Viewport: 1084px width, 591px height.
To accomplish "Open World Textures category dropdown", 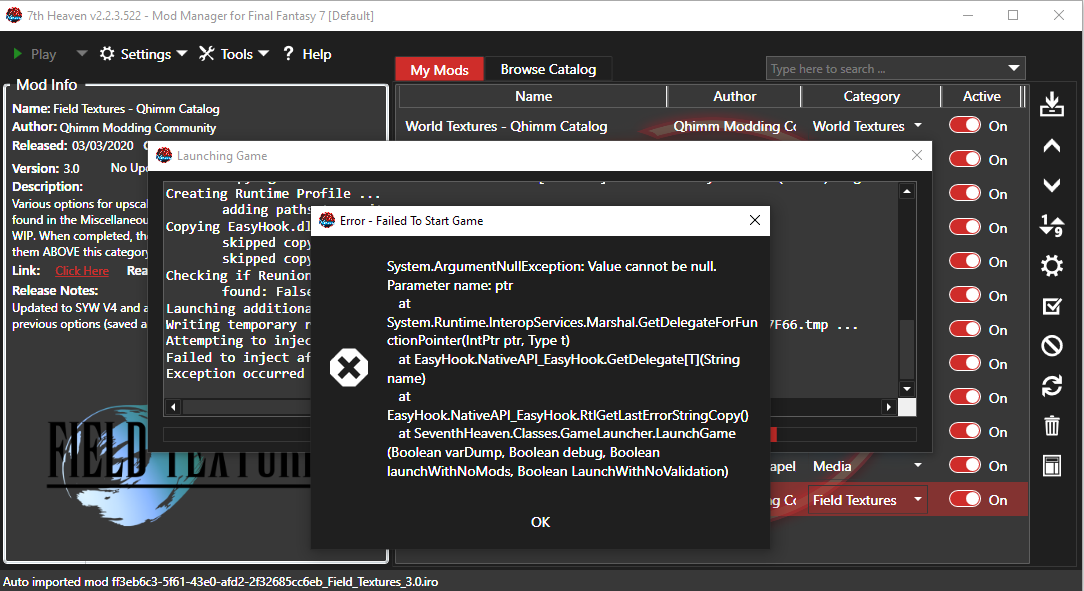I will coord(918,126).
